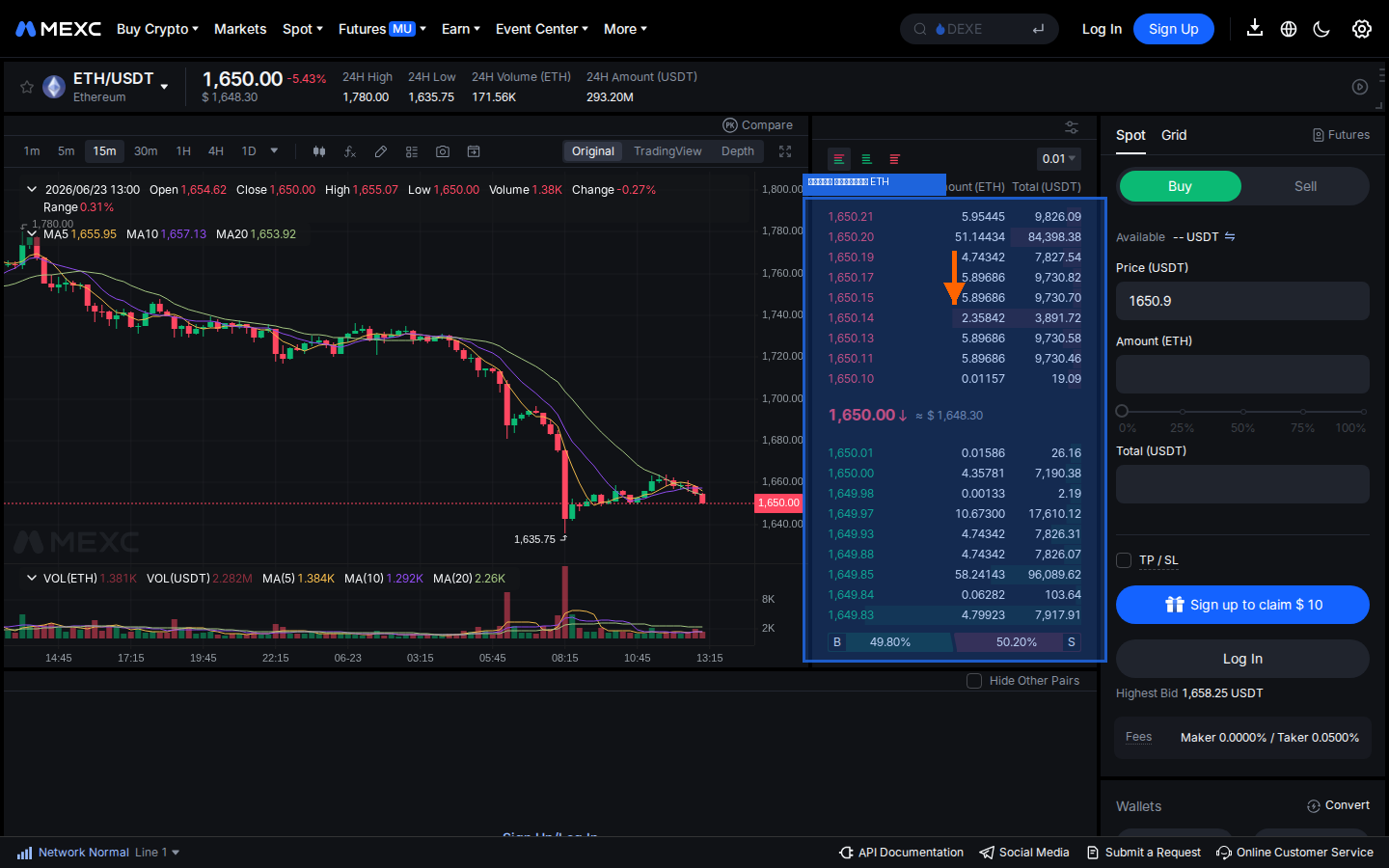Open the Futures menu dropdown
1389x868 pixels.
(382, 29)
